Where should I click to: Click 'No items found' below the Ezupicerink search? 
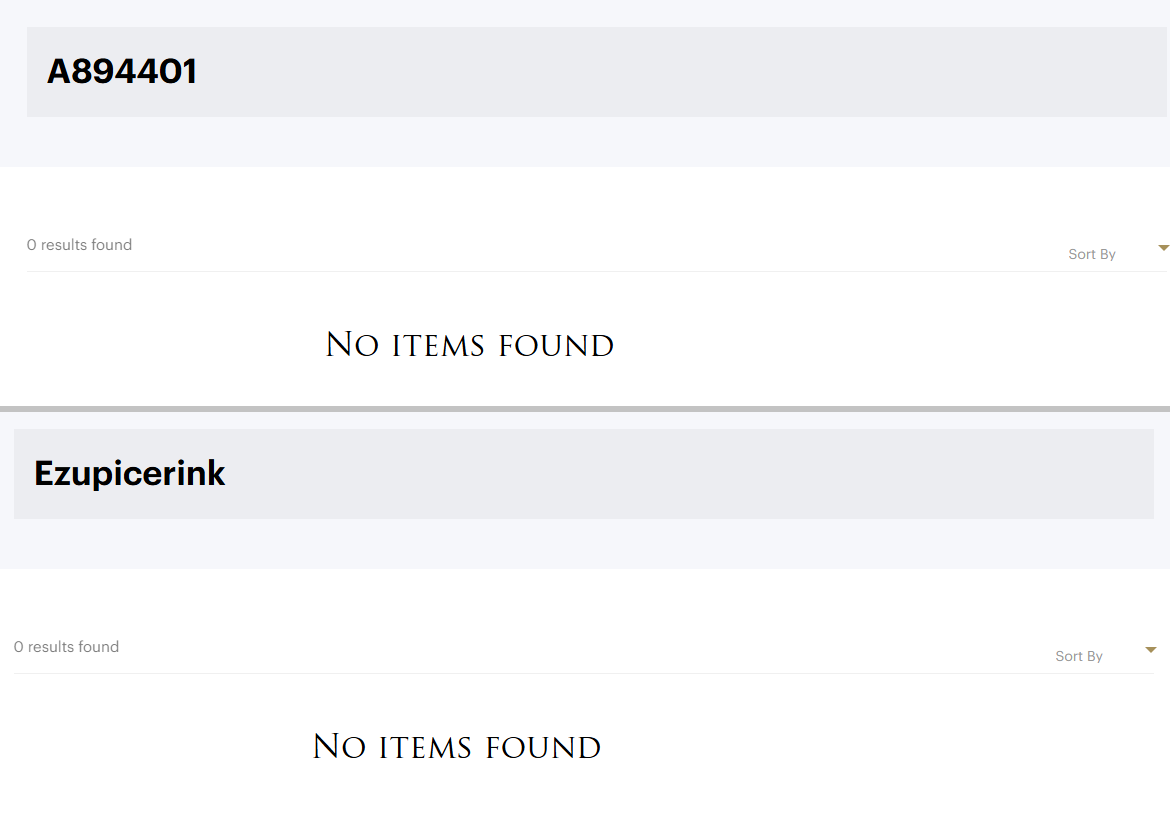tap(456, 748)
